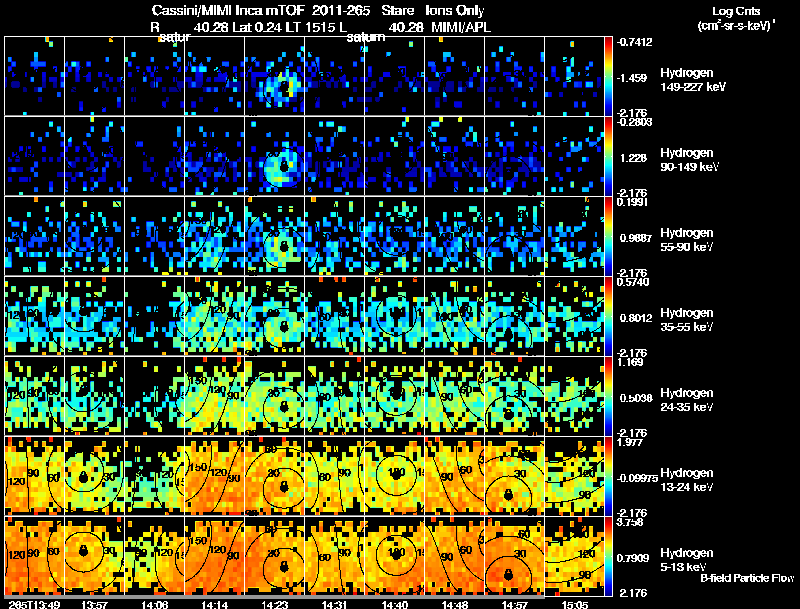Click the 3.758 colorbar value
800x609 pixels.
coord(630,522)
